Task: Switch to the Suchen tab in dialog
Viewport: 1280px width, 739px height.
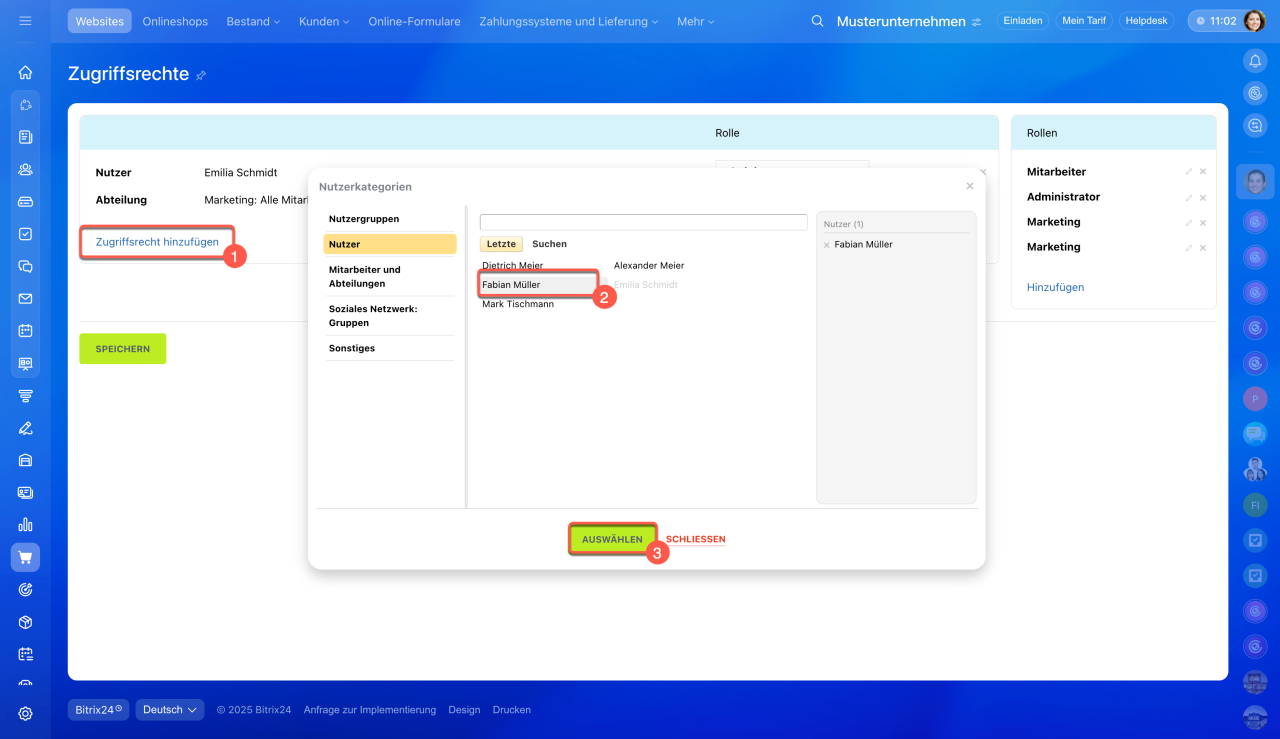Action: [549, 244]
